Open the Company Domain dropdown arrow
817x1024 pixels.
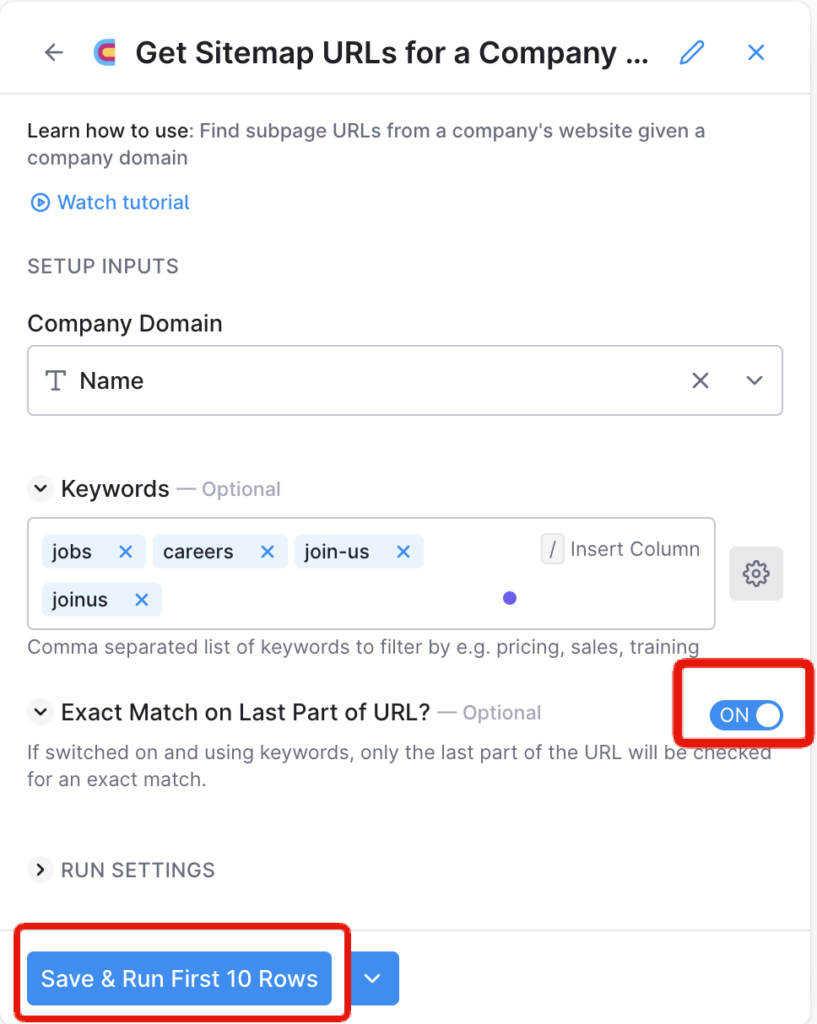coord(754,381)
